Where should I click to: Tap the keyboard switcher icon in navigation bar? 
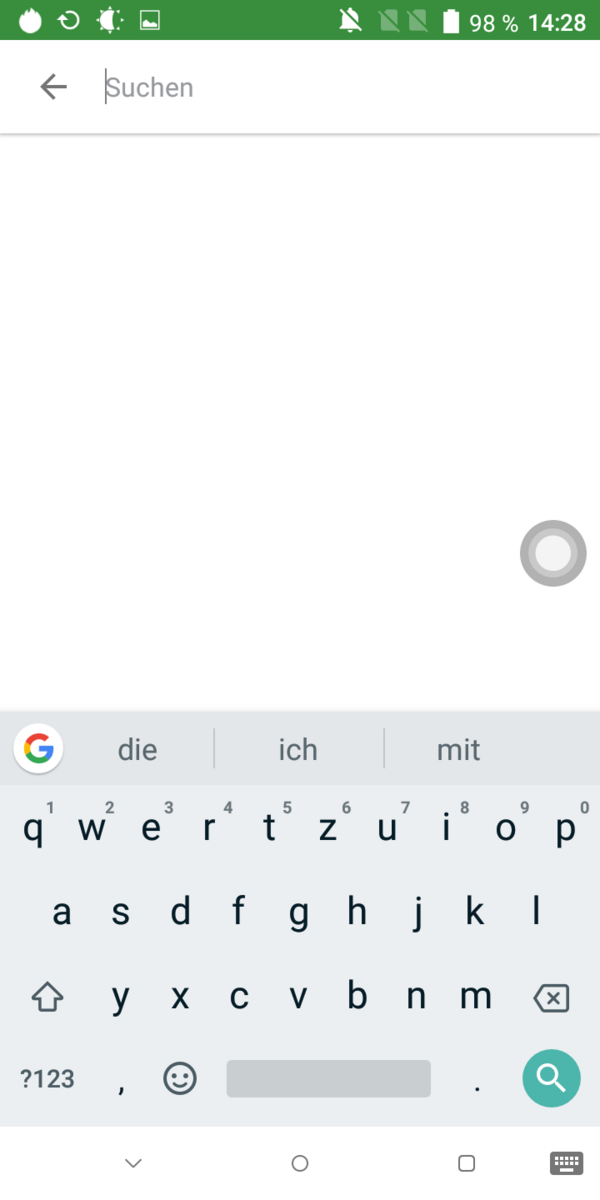(x=567, y=1163)
